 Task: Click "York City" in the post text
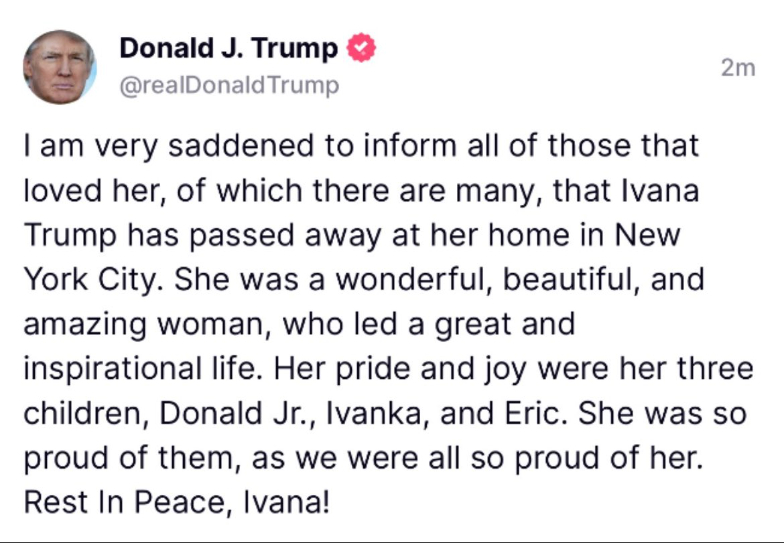(x=88, y=279)
